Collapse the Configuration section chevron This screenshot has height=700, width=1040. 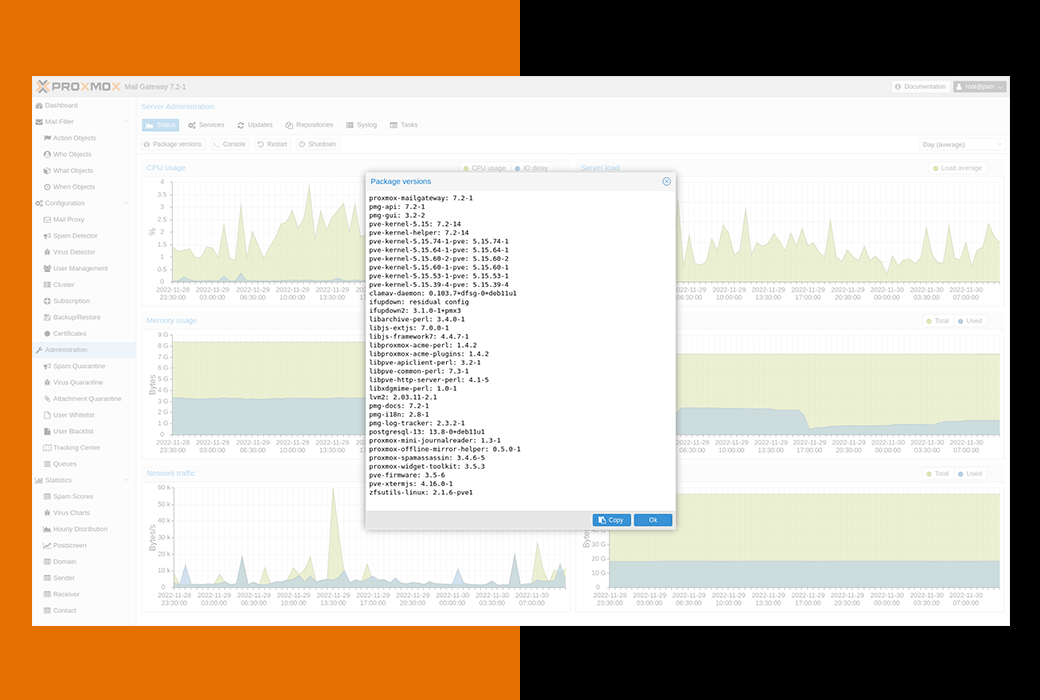(x=126, y=203)
